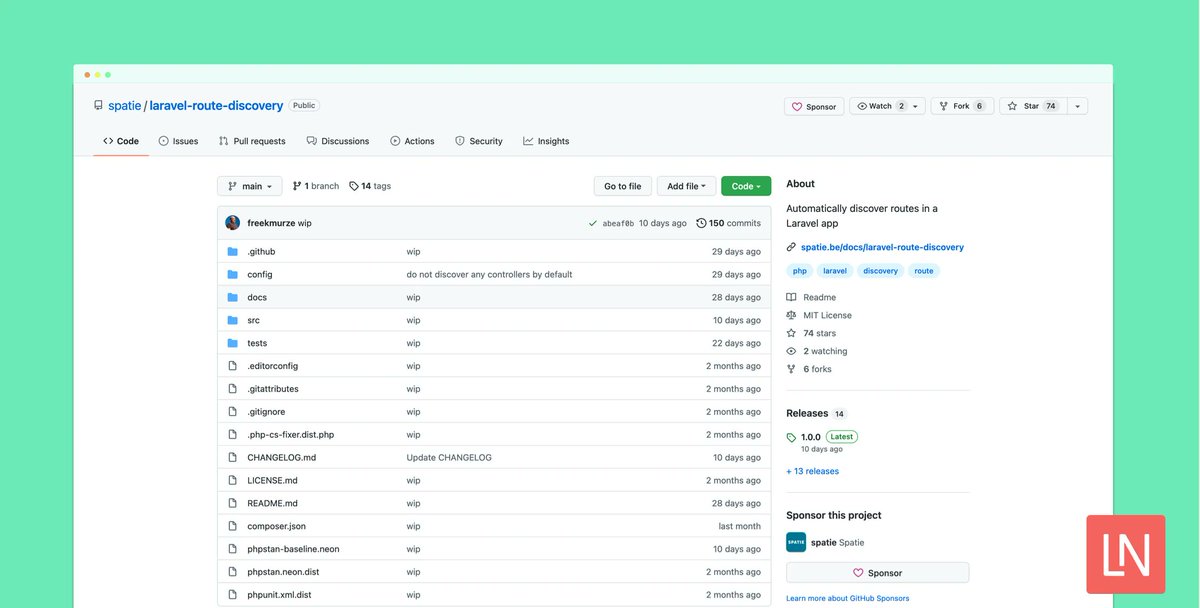Image resolution: width=1200 pixels, height=608 pixels.
Task: Click the composer.json file icon
Action: click(233, 526)
